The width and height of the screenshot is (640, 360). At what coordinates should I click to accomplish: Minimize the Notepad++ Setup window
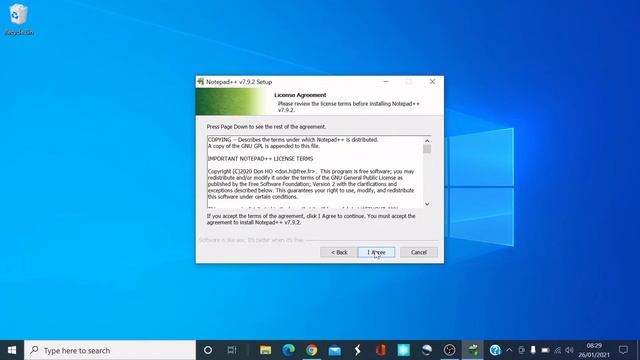click(x=386, y=82)
